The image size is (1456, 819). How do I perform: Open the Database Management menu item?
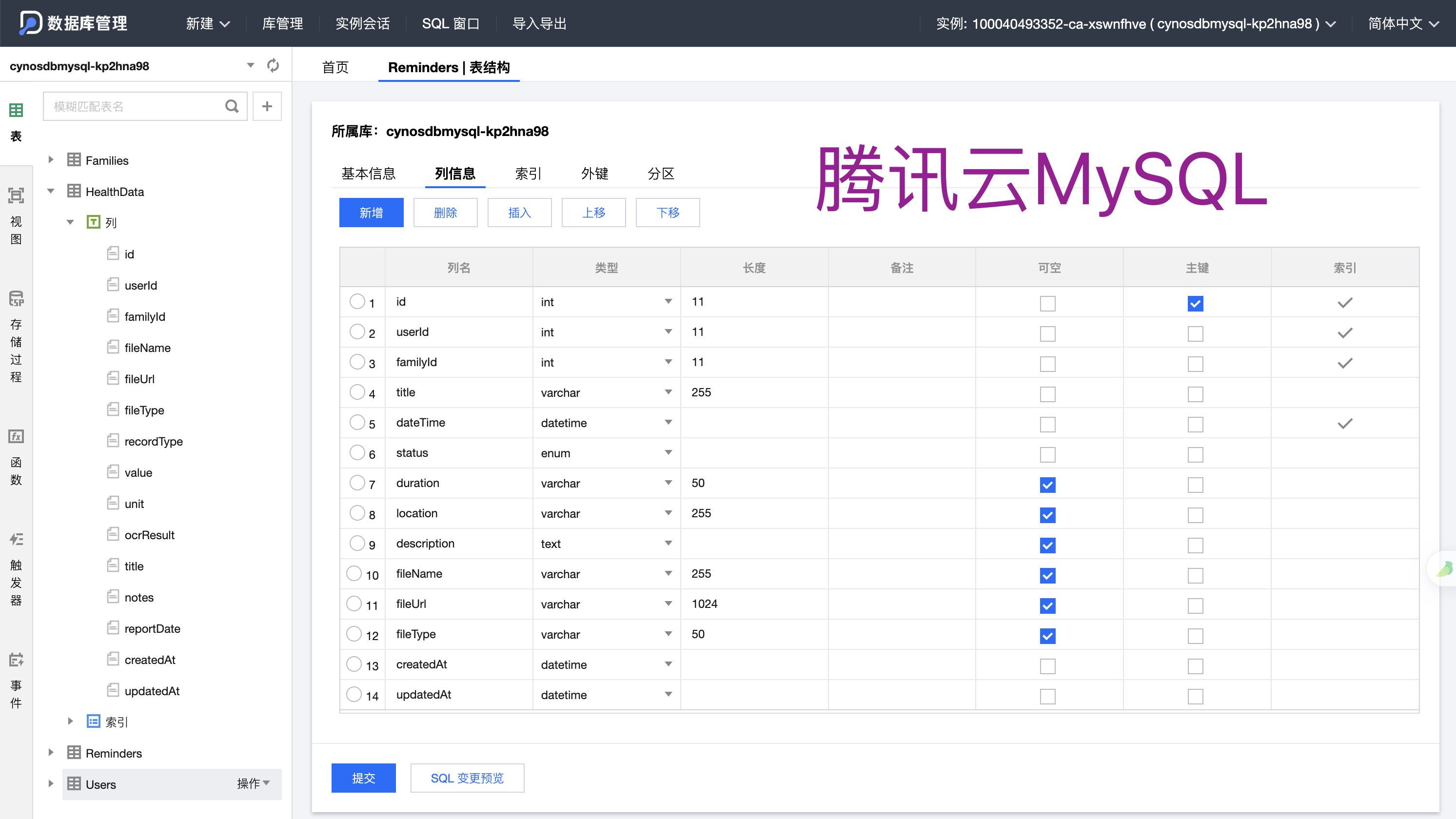tap(283, 24)
